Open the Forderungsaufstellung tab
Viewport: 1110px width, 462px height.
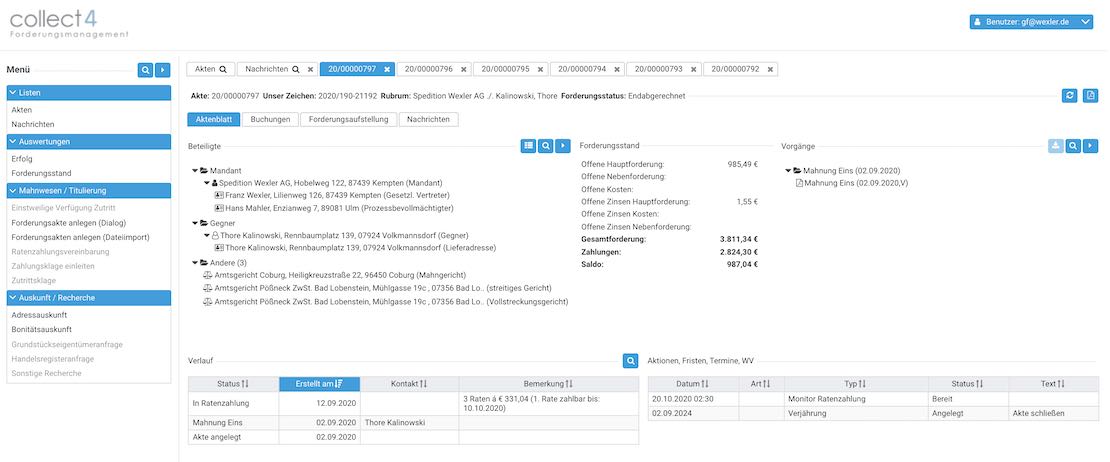(348, 119)
